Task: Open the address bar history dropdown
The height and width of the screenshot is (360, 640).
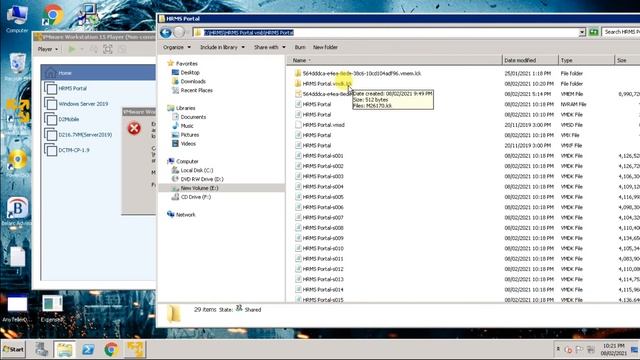Action: point(582,32)
